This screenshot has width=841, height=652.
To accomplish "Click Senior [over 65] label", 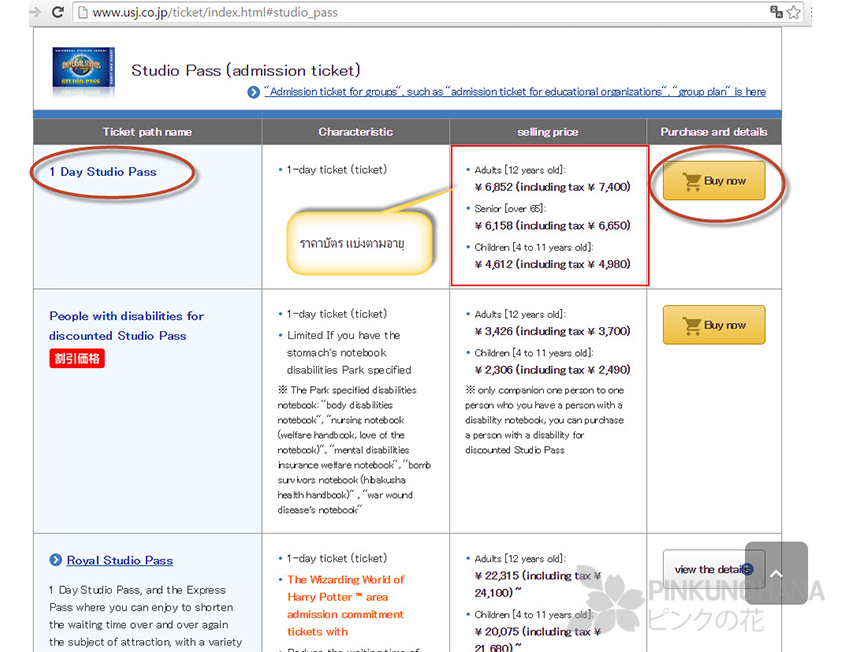I will [x=510, y=209].
